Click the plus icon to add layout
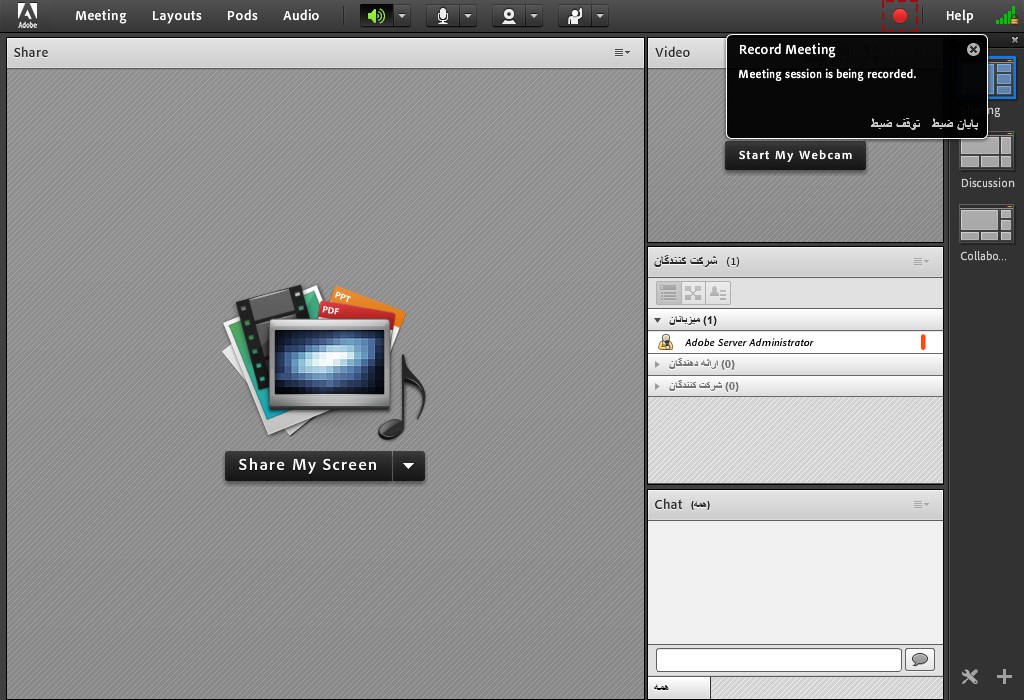Screen dimensions: 1024x700 click(1004, 676)
